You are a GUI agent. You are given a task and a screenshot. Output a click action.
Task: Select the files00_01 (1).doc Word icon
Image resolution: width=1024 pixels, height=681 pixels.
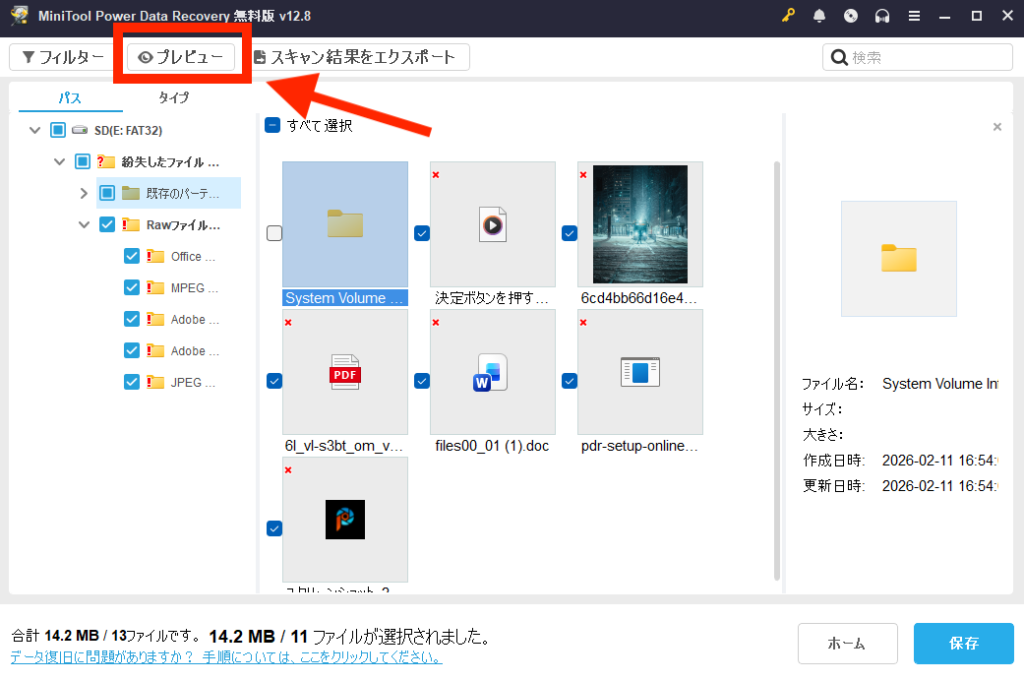point(492,372)
